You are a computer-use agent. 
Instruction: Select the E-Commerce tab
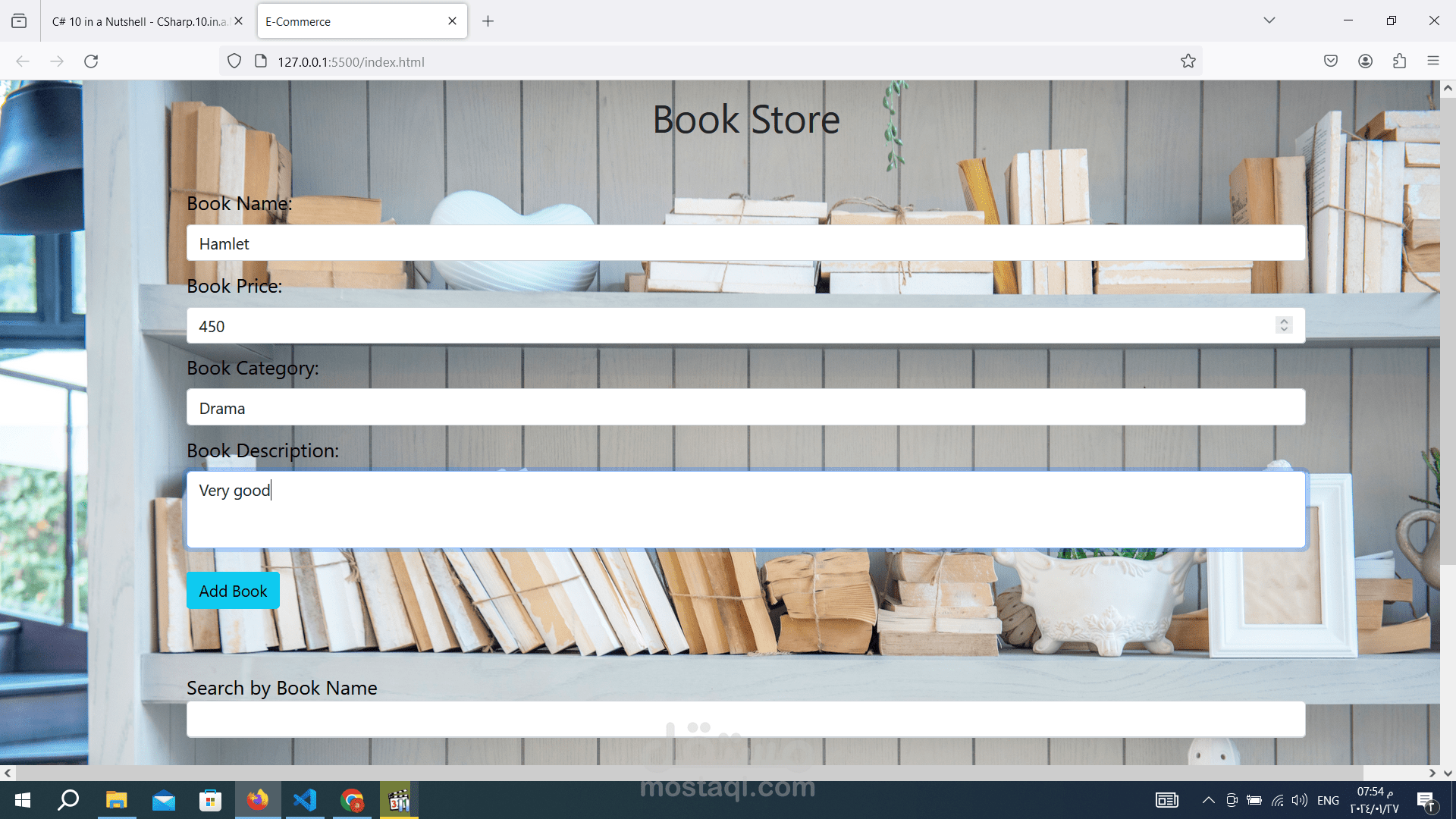[349, 21]
